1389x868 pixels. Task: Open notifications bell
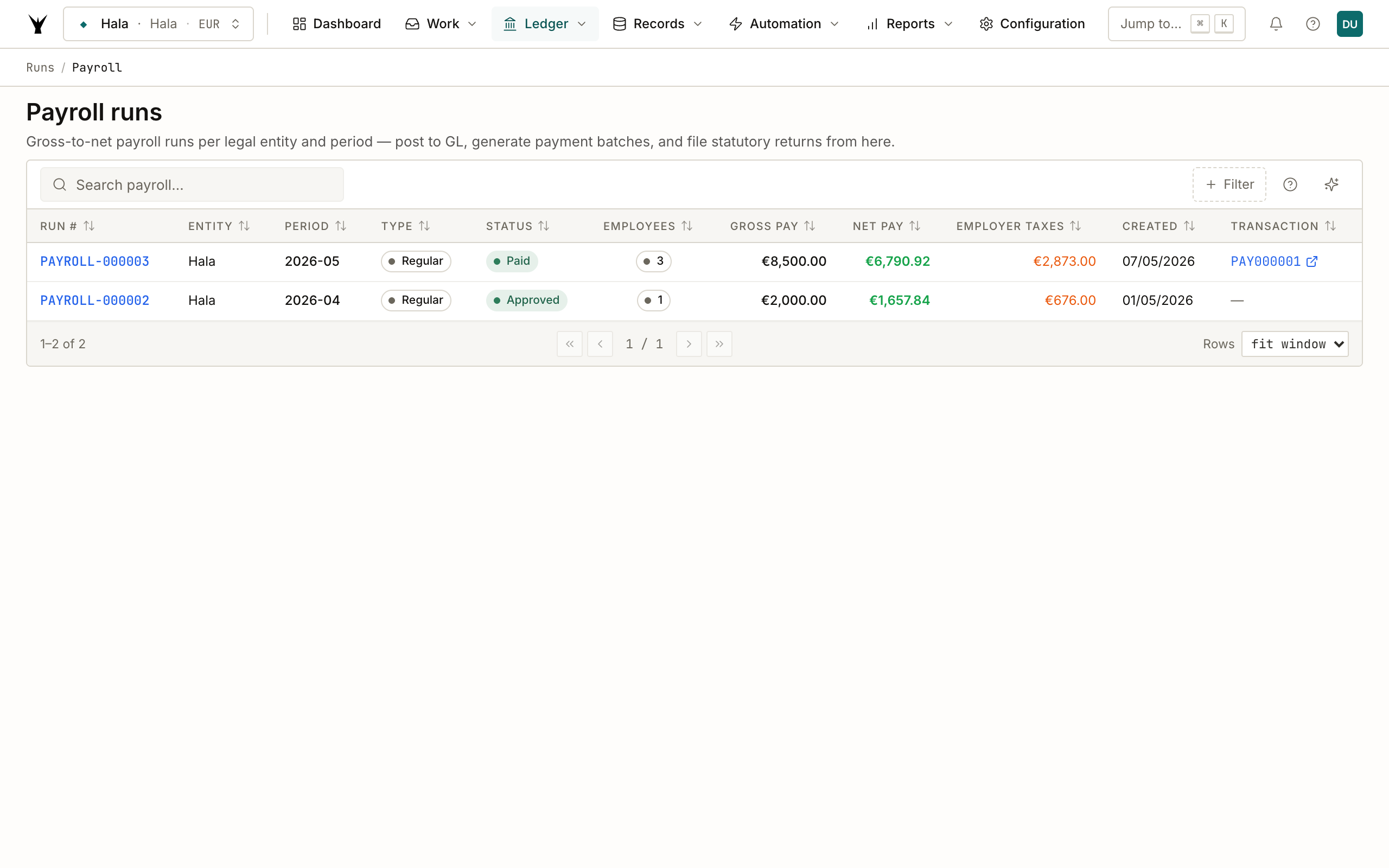coord(1276,24)
